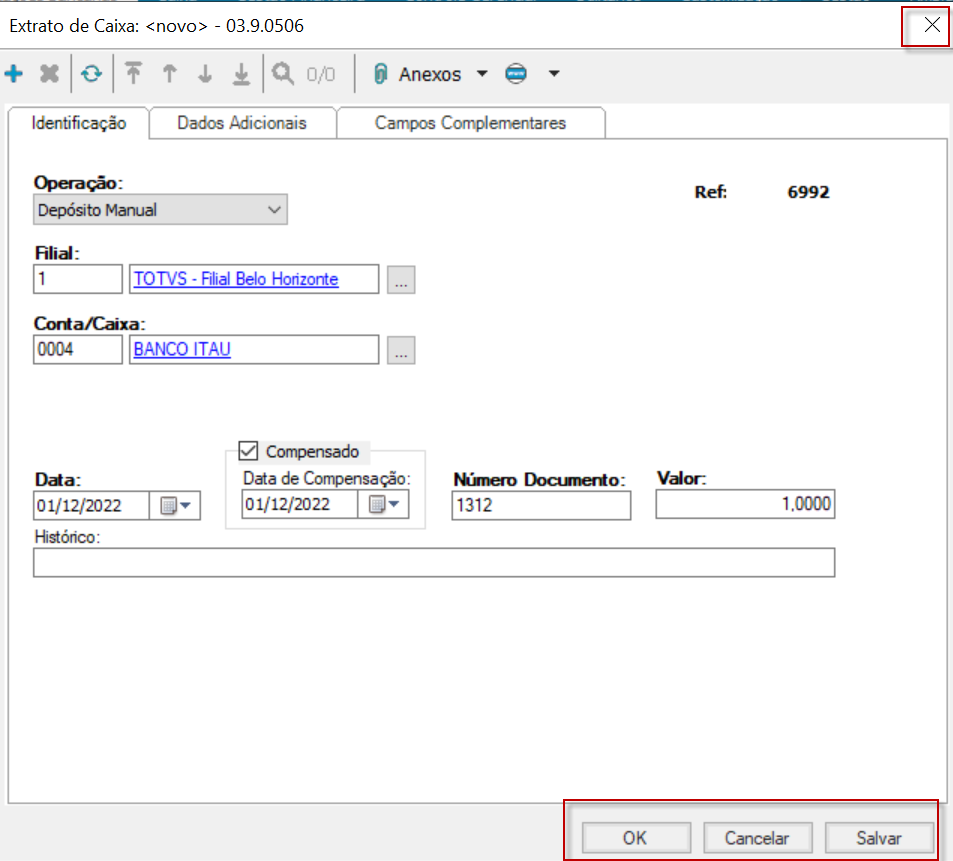Uncheck the Compensado checkbox
Image resolution: width=953 pixels, height=861 pixels.
(x=248, y=451)
